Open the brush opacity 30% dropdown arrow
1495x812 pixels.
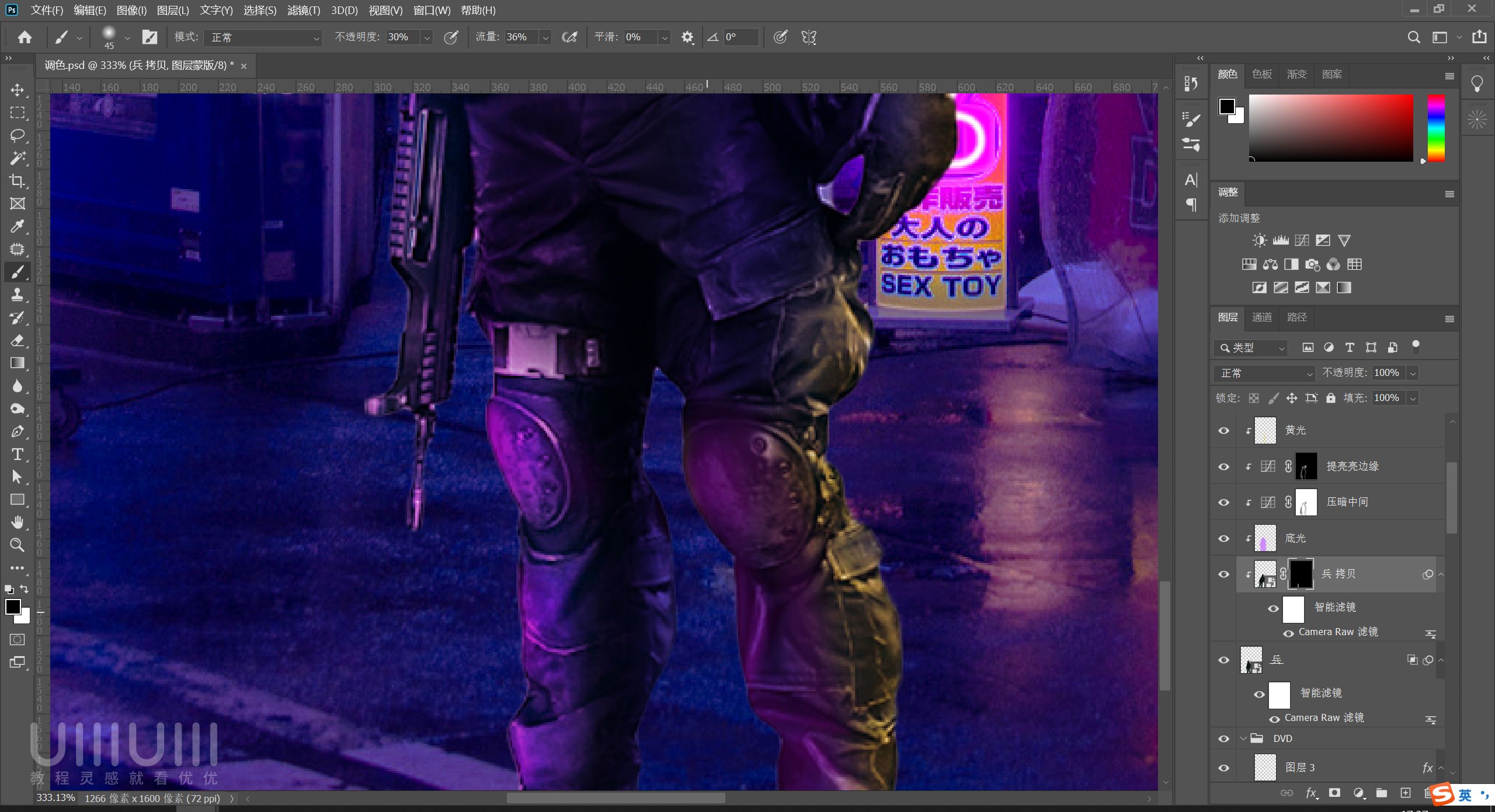tap(427, 38)
